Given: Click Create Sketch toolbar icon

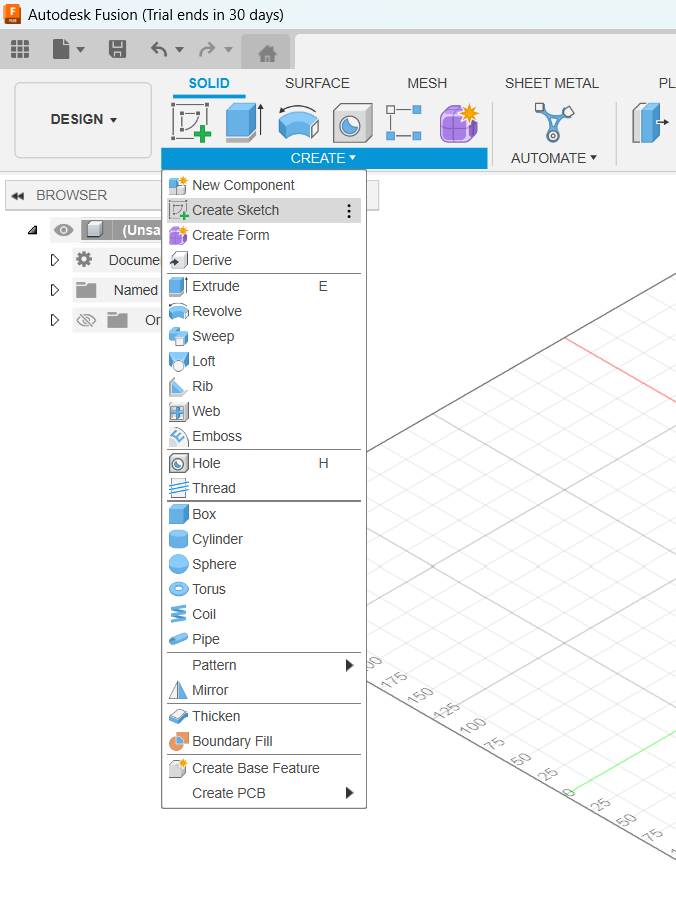Looking at the screenshot, I should pyautogui.click(x=191, y=122).
